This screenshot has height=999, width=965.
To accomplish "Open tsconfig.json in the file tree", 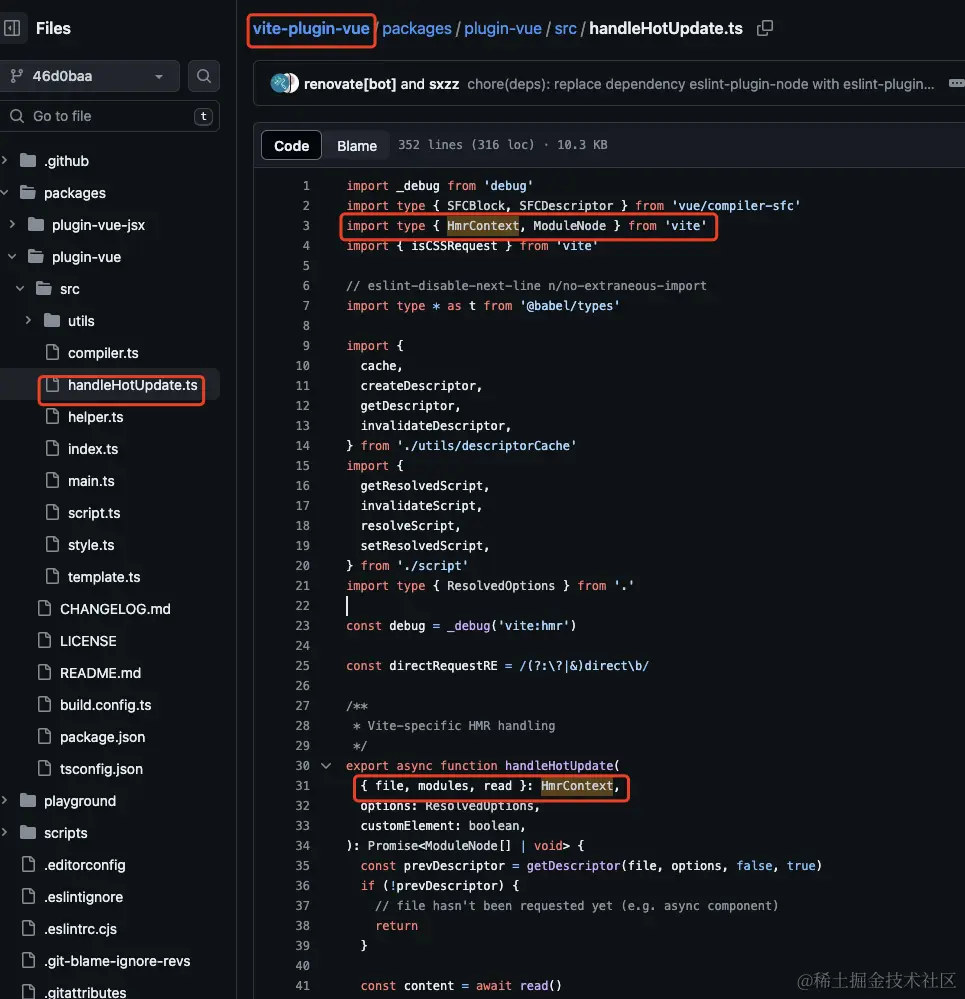I will tap(101, 768).
